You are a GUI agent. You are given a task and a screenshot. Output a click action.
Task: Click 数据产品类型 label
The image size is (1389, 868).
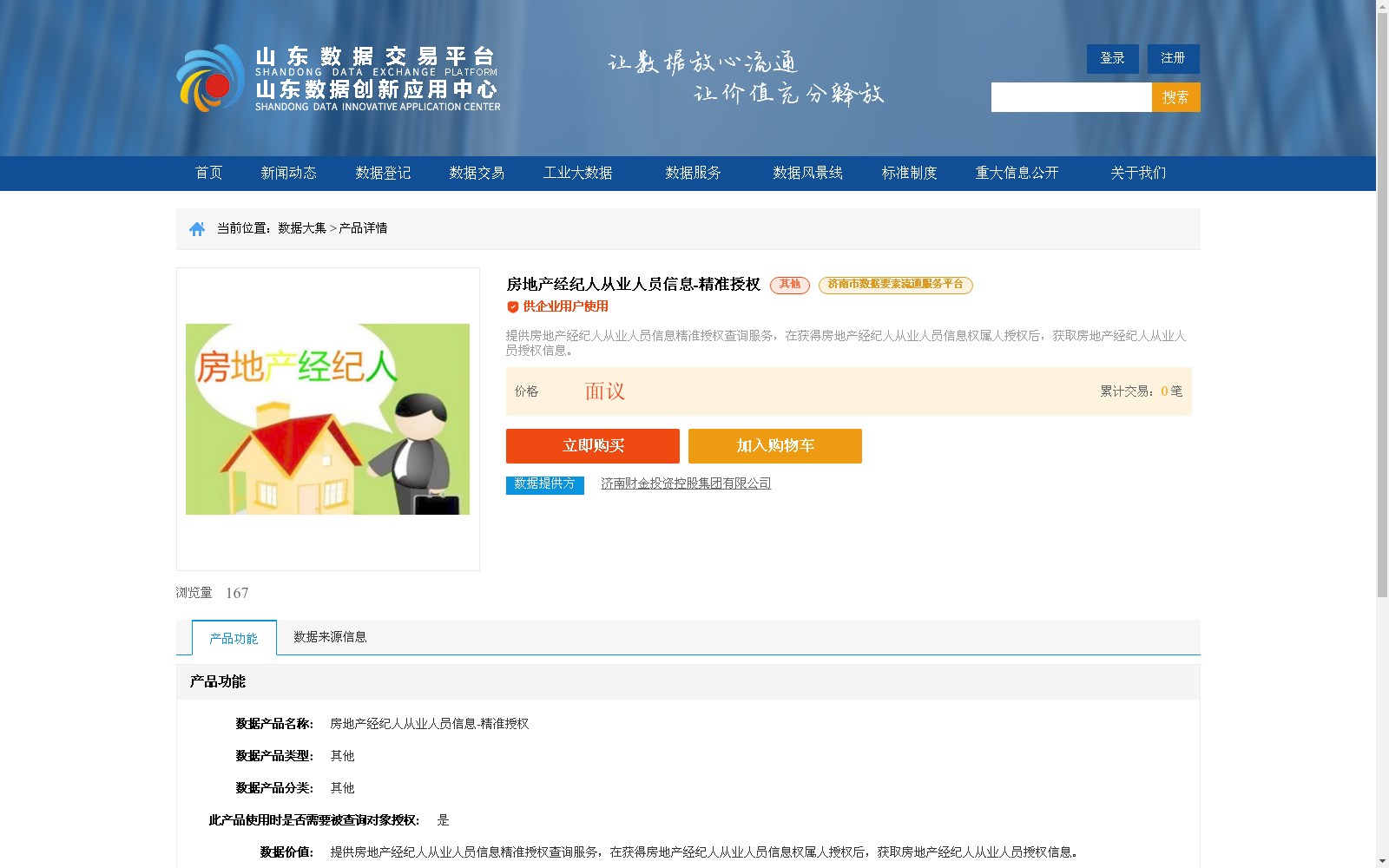pyautogui.click(x=274, y=756)
